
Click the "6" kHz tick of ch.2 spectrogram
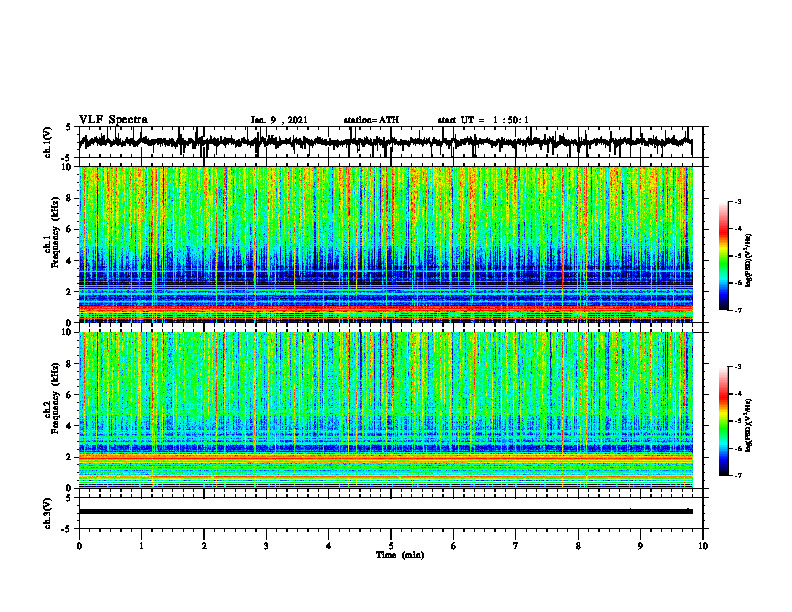point(70,395)
